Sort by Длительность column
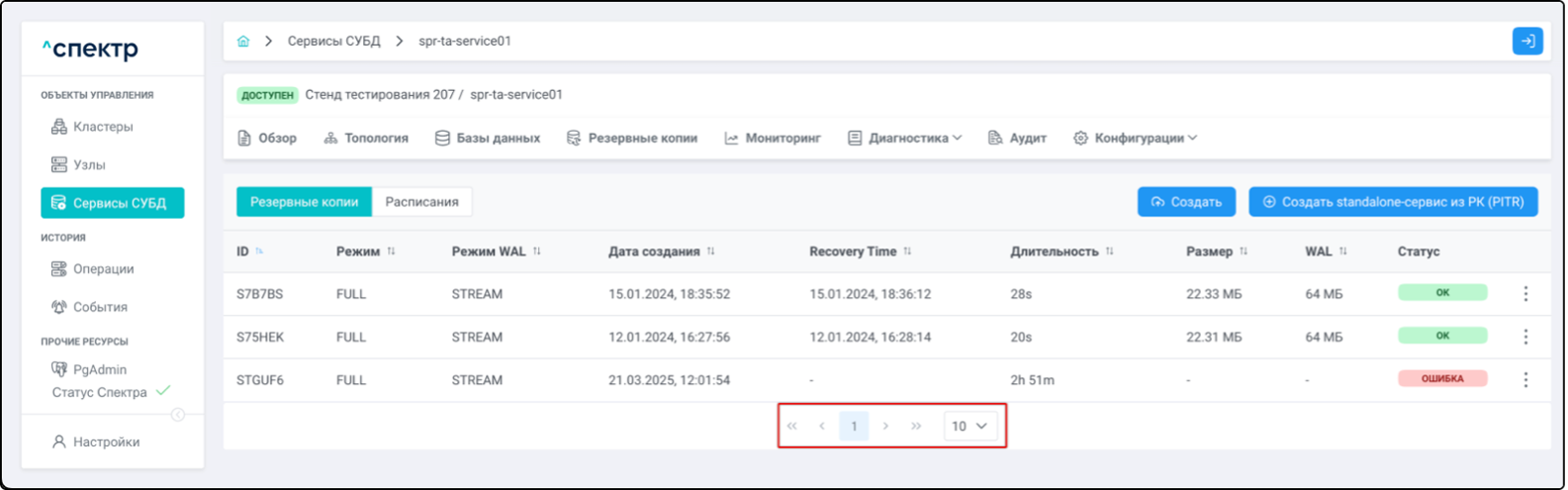Screen dimensions: 1568x490 click(x=1109, y=251)
